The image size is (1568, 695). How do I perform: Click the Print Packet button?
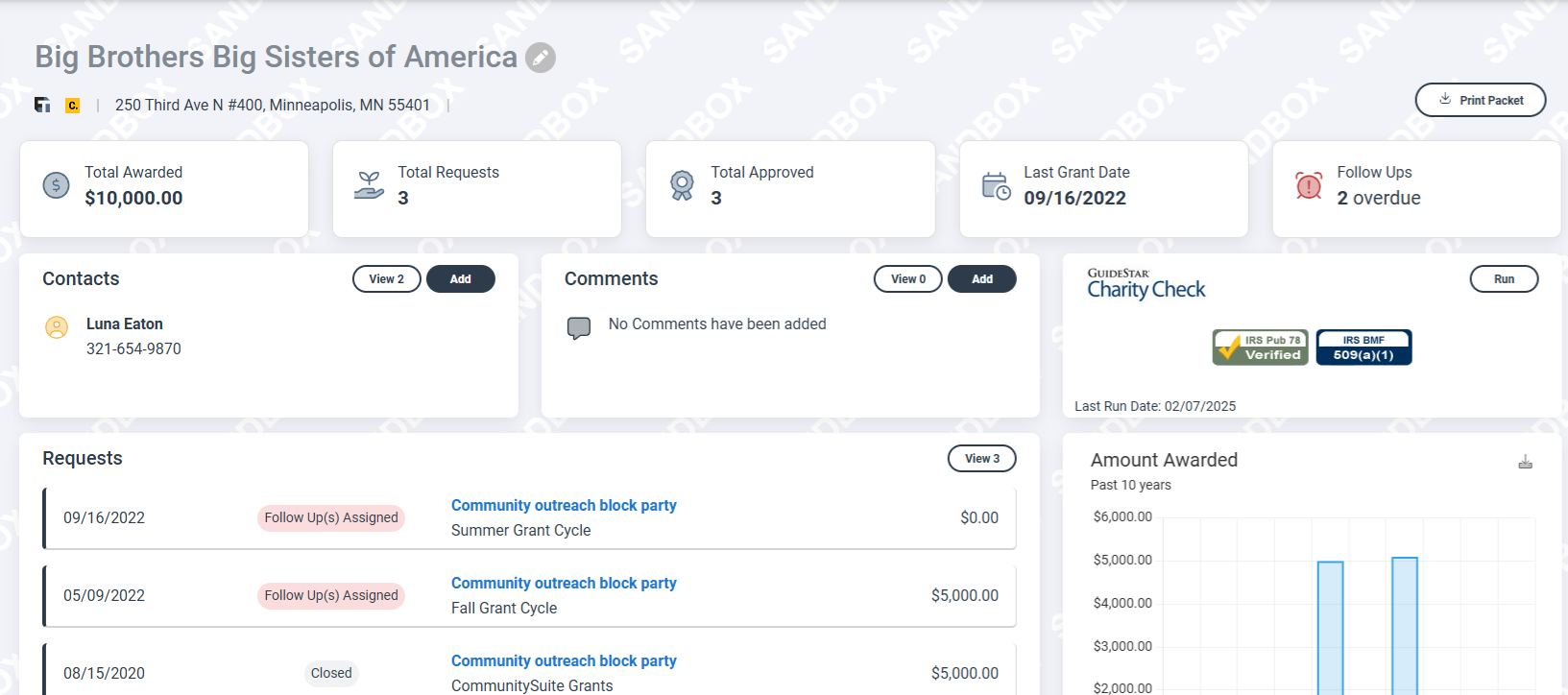(1480, 100)
